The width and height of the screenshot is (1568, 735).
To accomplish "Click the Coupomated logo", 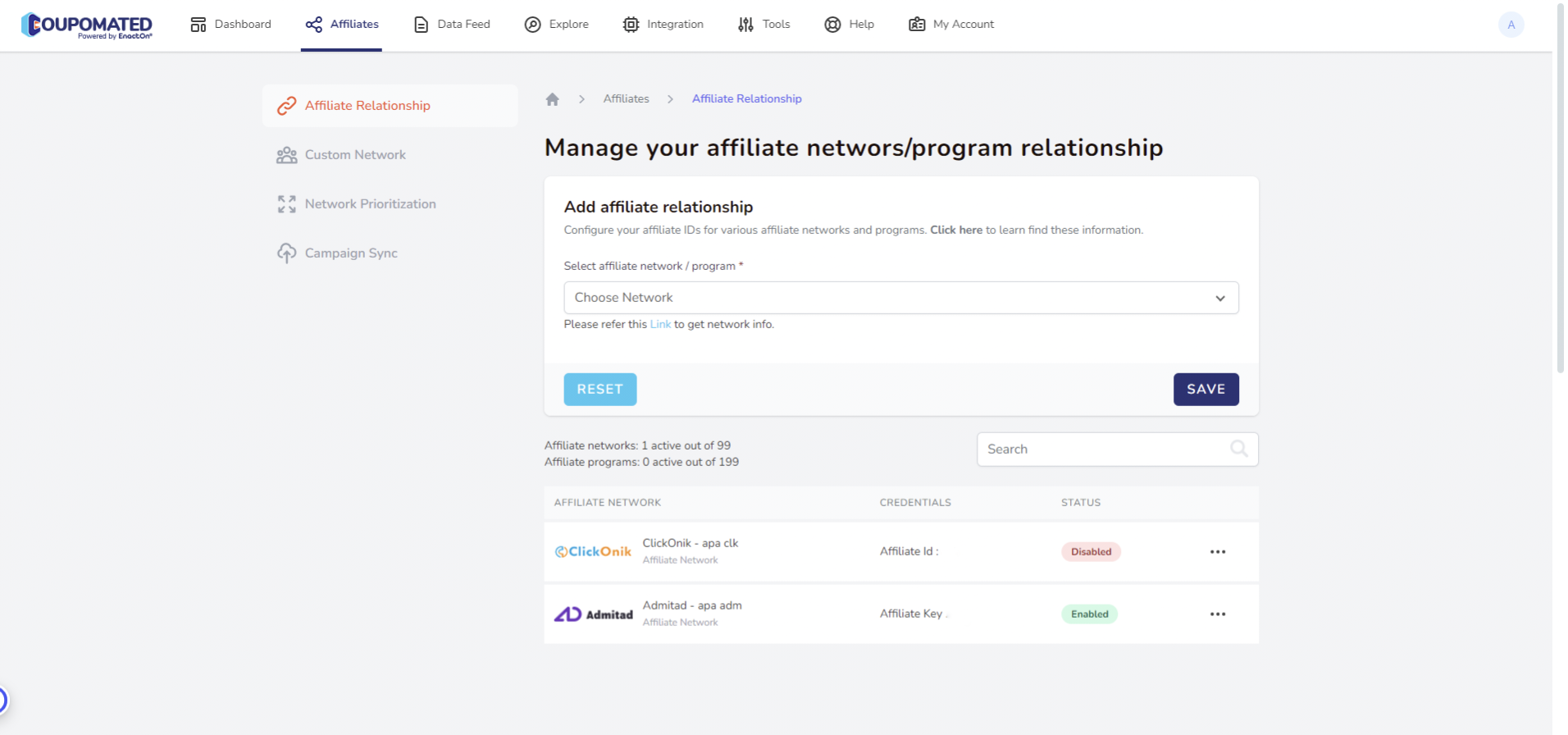I will click(87, 25).
